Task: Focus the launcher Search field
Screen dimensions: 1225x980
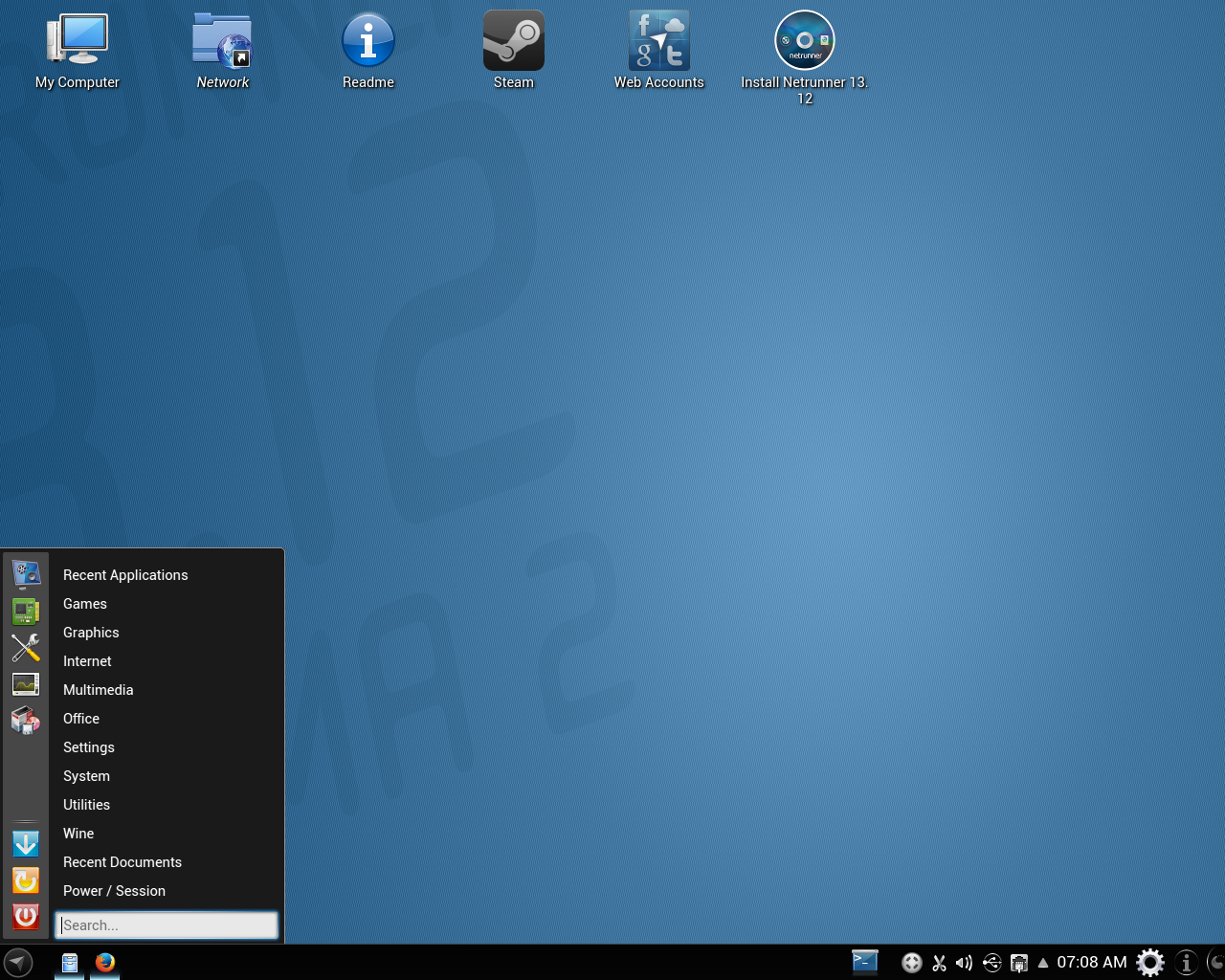Action: point(167,925)
